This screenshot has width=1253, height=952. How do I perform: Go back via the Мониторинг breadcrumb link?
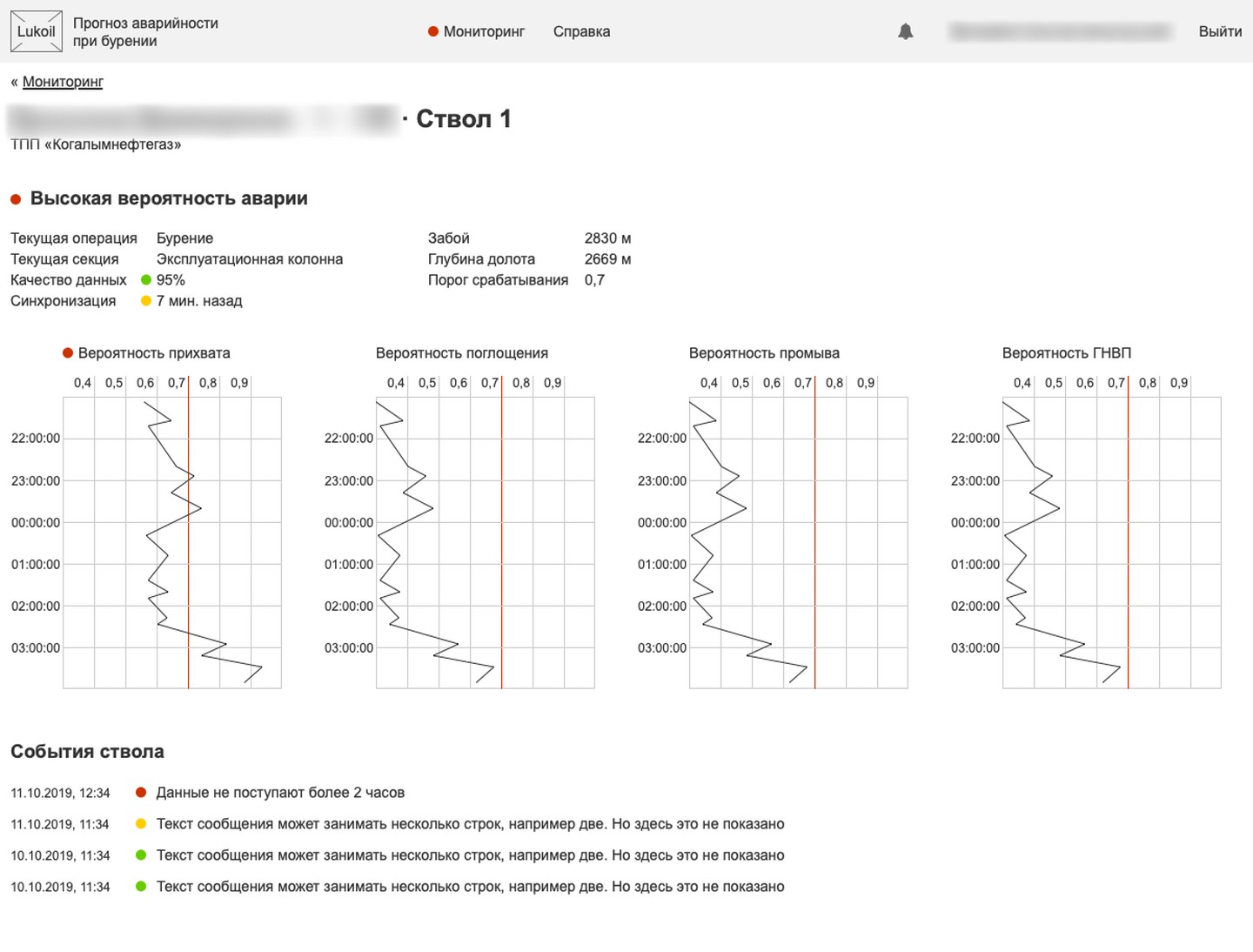63,82
